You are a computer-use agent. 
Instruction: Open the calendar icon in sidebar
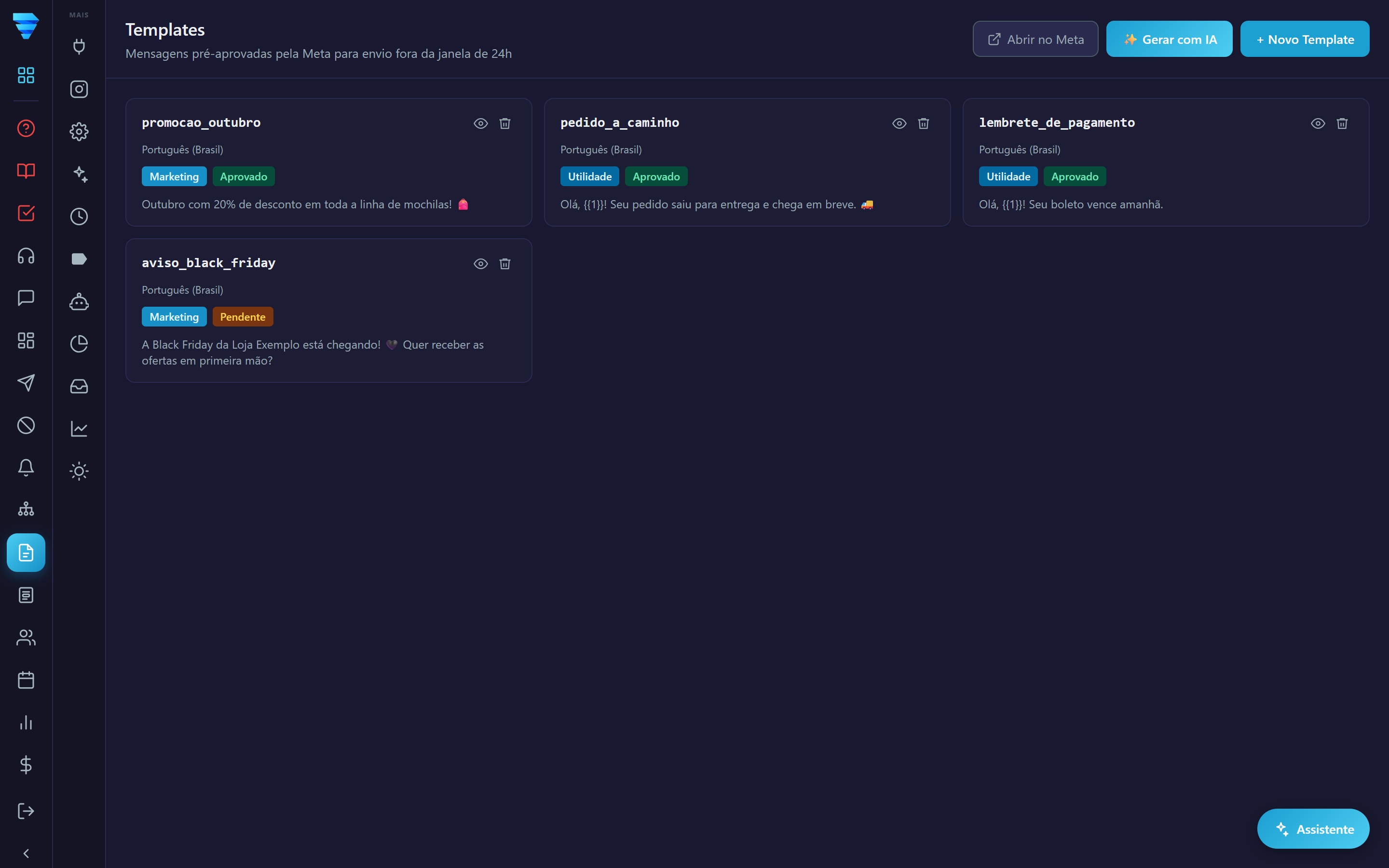click(26, 680)
